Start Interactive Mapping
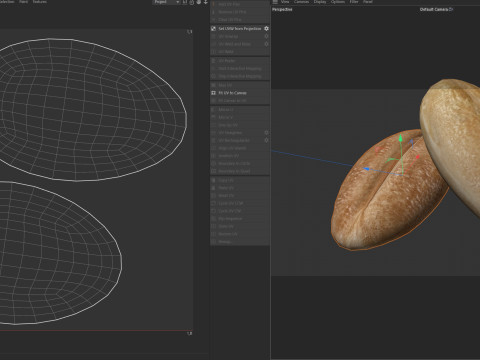This screenshot has height=360, width=480. (240, 69)
